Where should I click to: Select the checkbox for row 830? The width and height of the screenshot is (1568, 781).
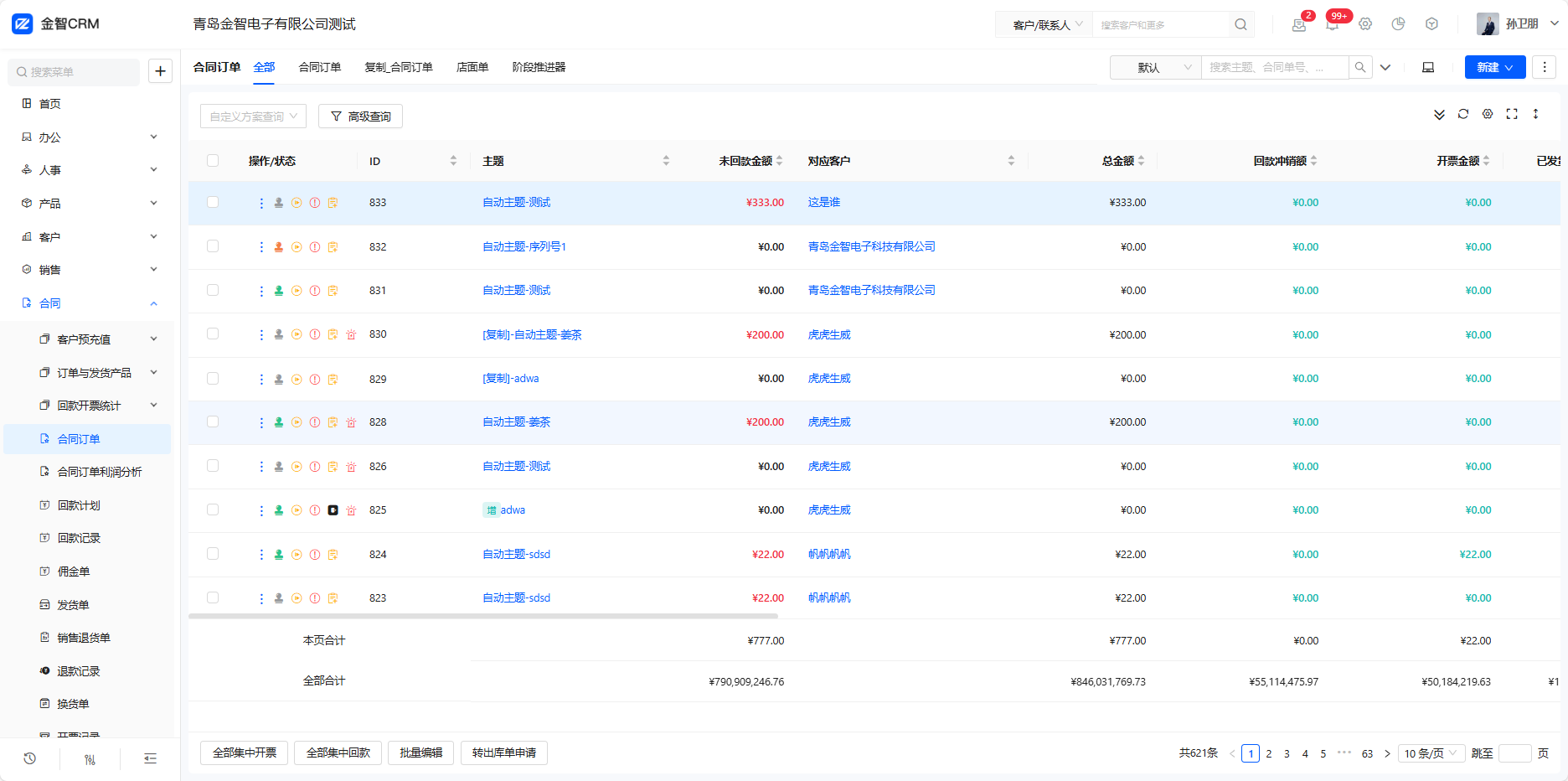point(213,334)
